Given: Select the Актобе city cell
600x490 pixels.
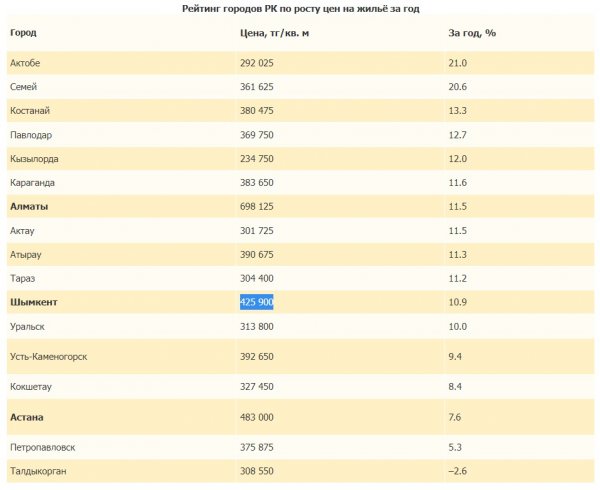Looking at the screenshot, I should (x=25, y=63).
